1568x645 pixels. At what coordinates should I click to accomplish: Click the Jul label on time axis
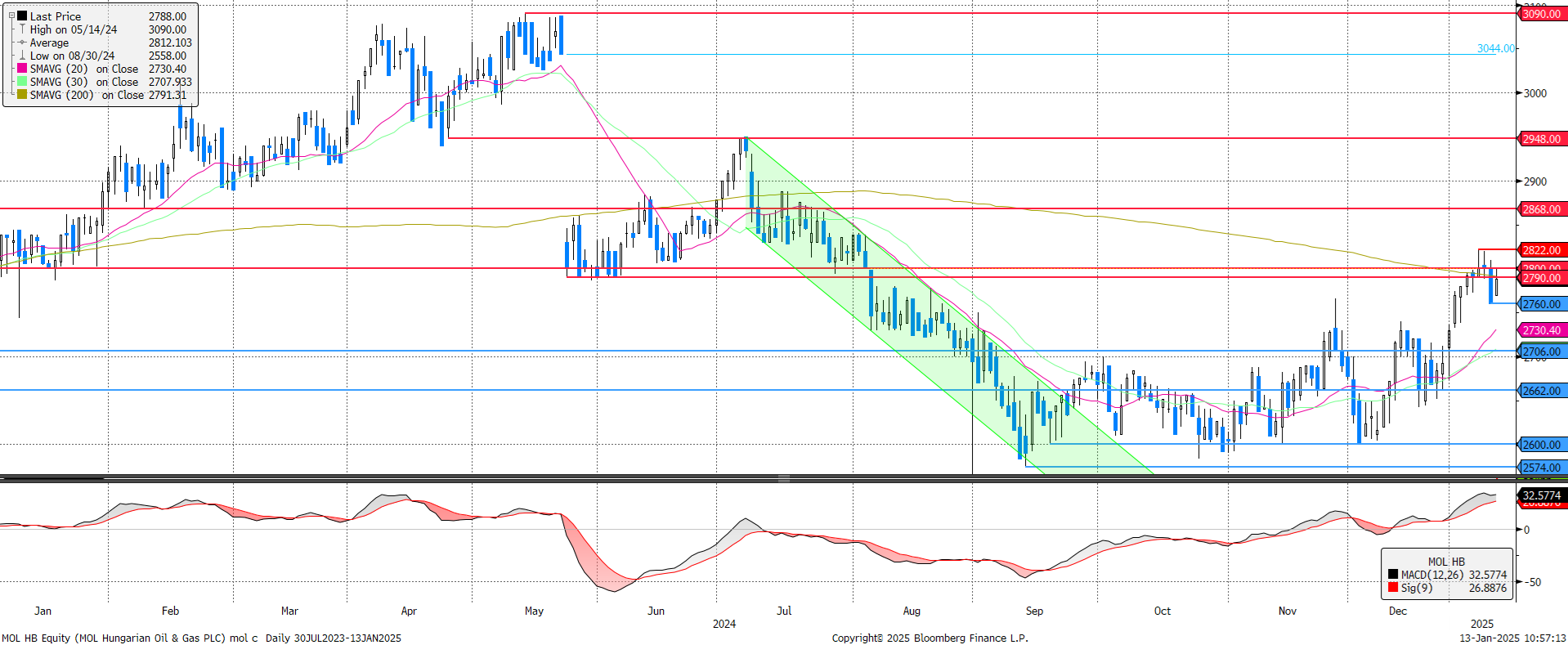784,611
